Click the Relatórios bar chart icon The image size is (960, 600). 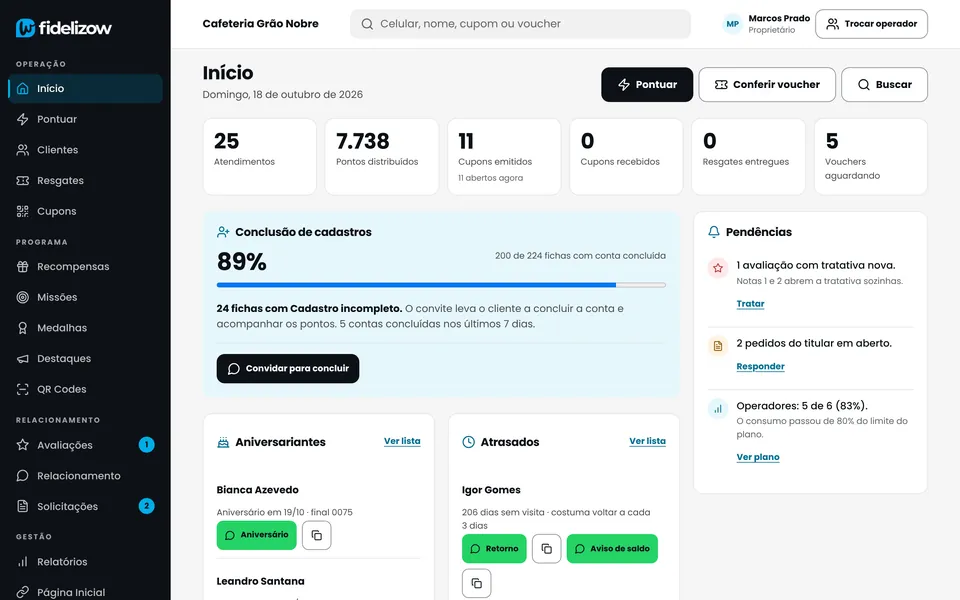pyautogui.click(x=23, y=561)
